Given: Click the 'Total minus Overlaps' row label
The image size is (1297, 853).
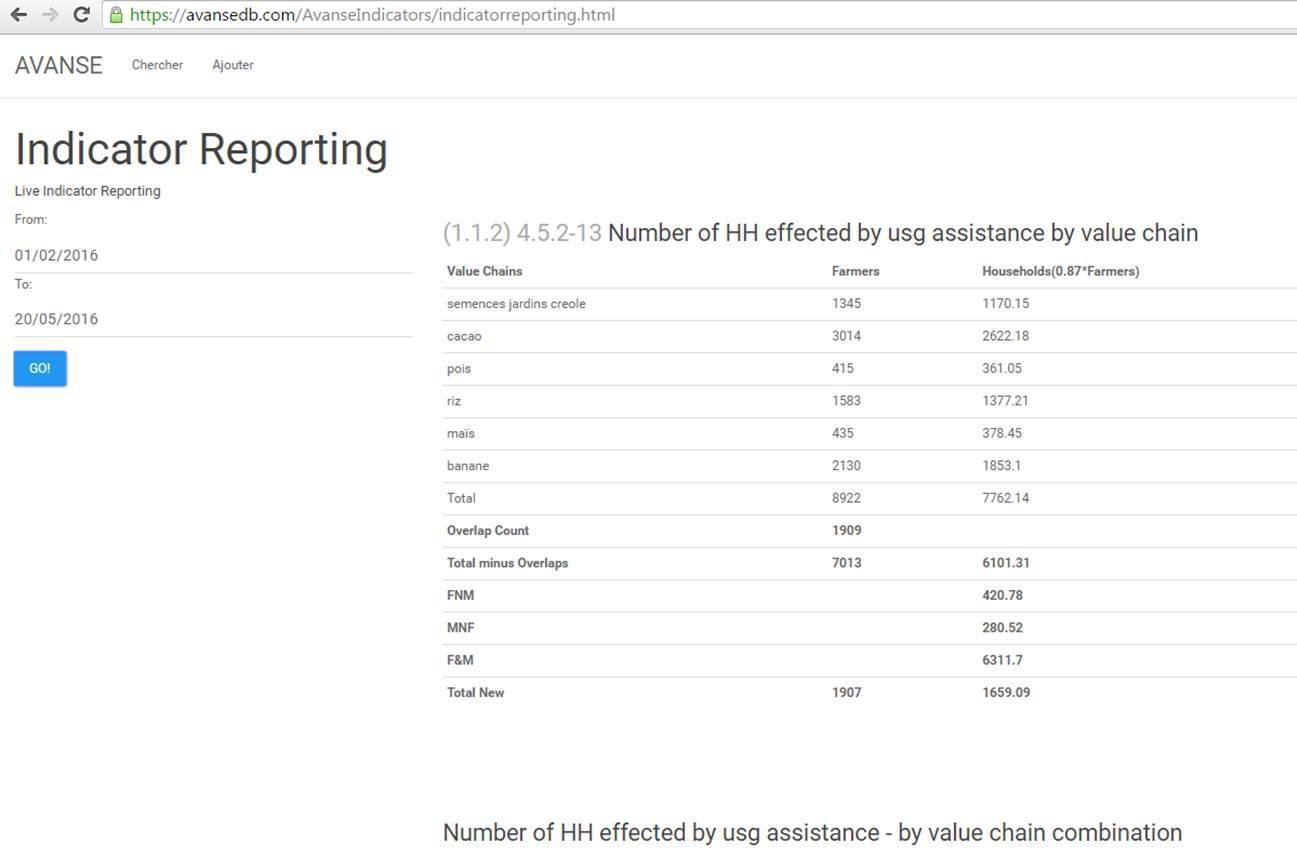Looking at the screenshot, I should 507,563.
